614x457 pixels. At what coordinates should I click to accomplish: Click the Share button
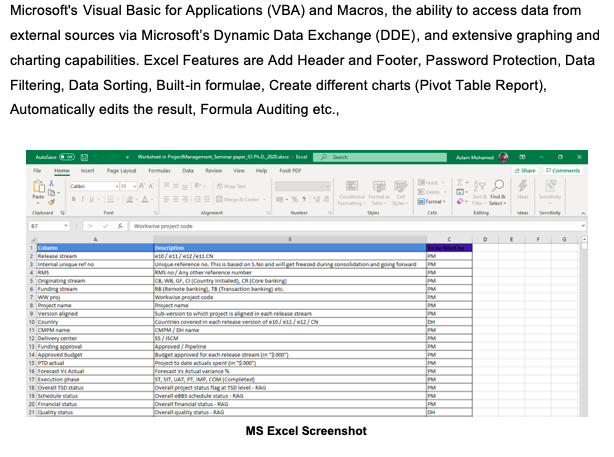pos(525,171)
